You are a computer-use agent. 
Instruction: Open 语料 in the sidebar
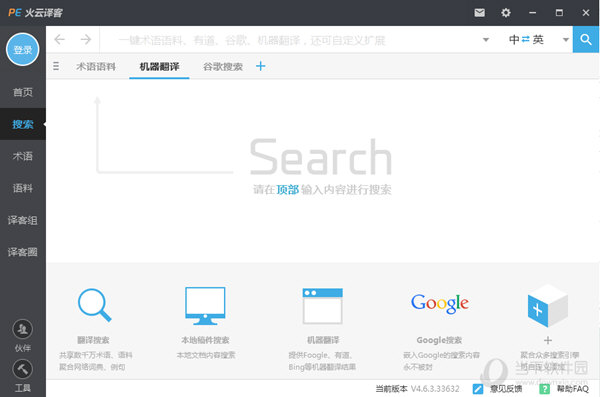tap(23, 188)
